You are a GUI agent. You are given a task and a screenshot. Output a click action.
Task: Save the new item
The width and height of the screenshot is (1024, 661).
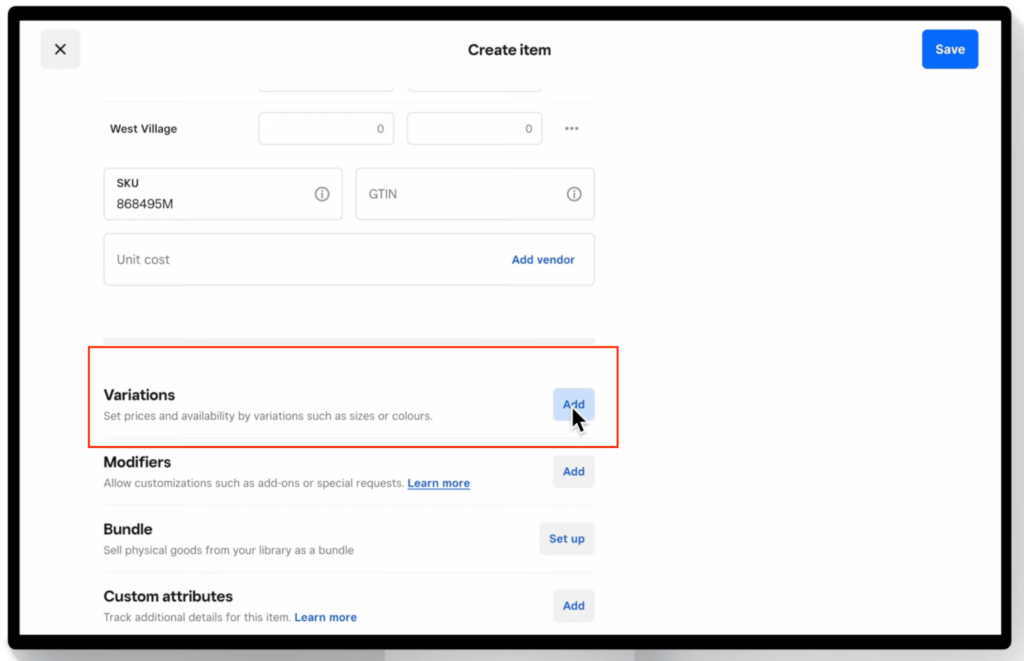coord(949,48)
